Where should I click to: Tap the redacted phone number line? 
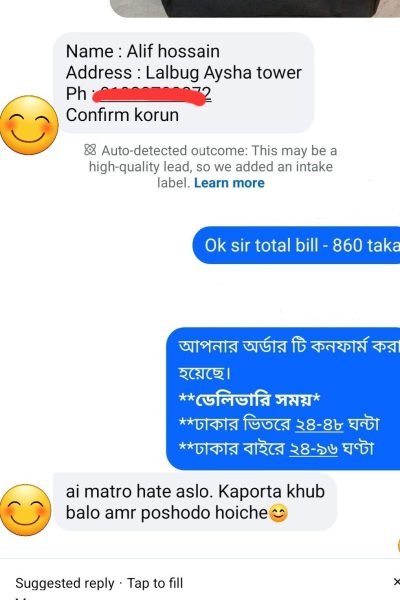click(139, 94)
